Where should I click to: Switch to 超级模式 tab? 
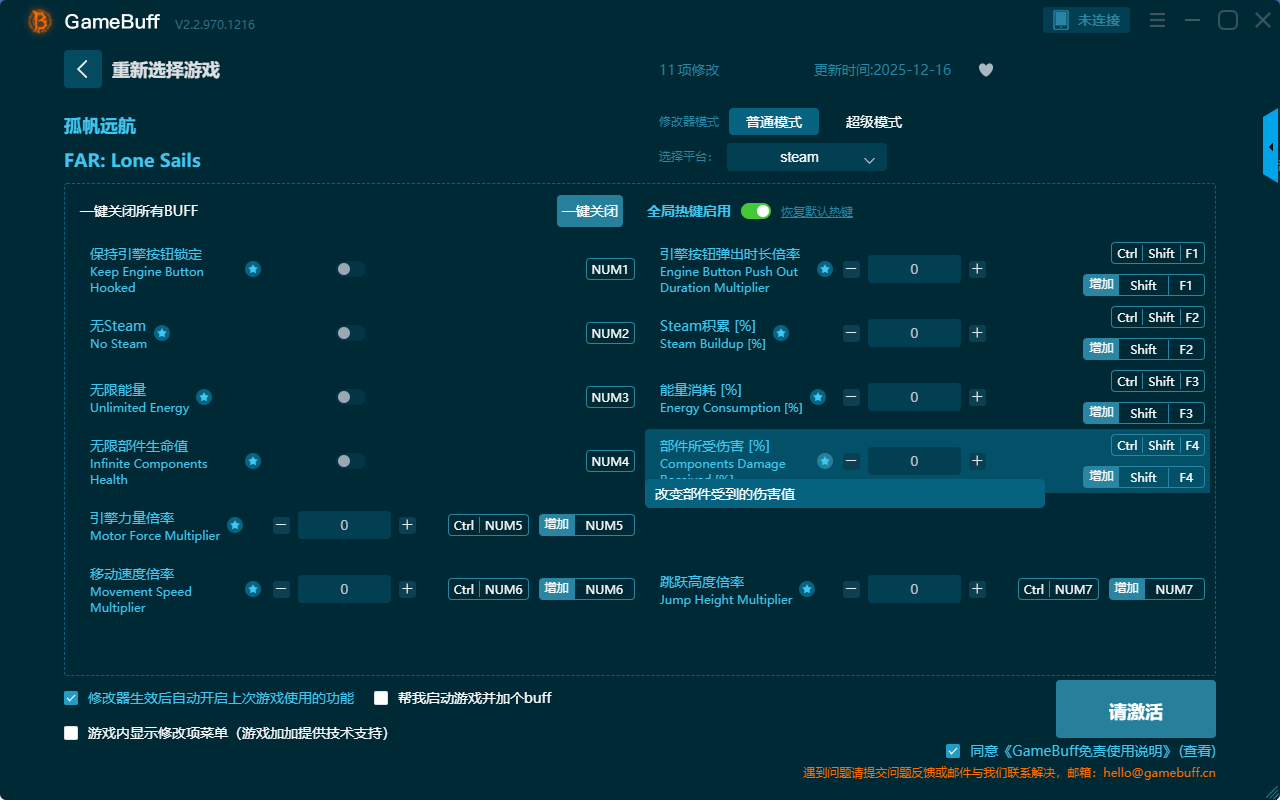point(873,122)
